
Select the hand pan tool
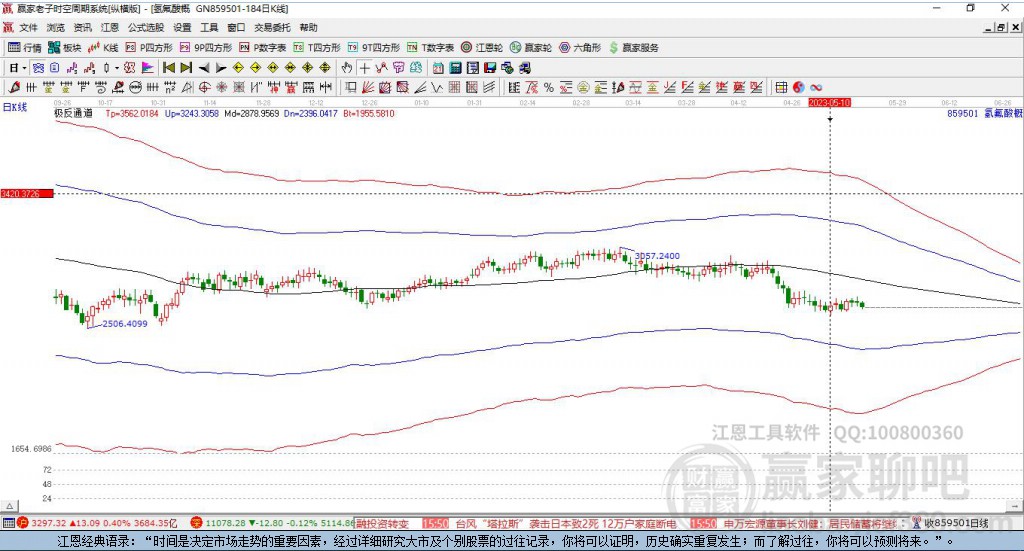pos(347,68)
